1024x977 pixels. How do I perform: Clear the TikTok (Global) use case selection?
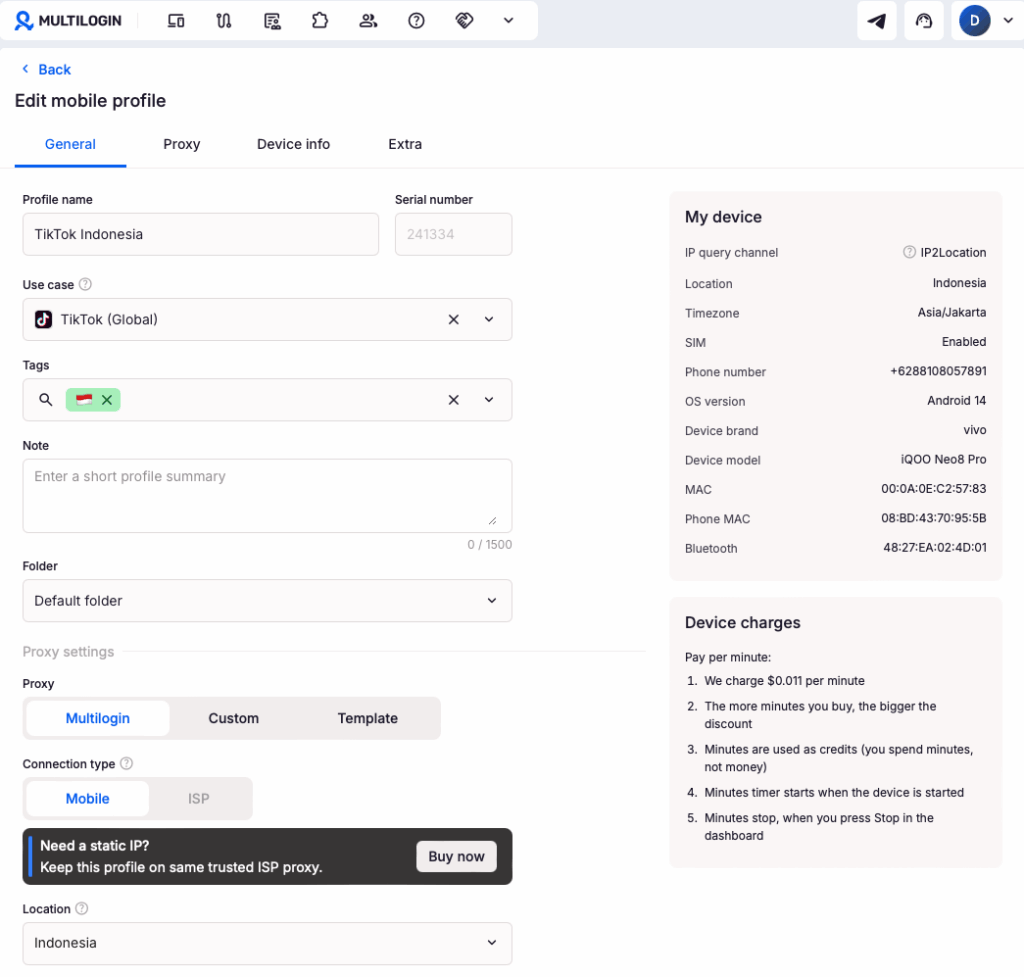pos(453,319)
